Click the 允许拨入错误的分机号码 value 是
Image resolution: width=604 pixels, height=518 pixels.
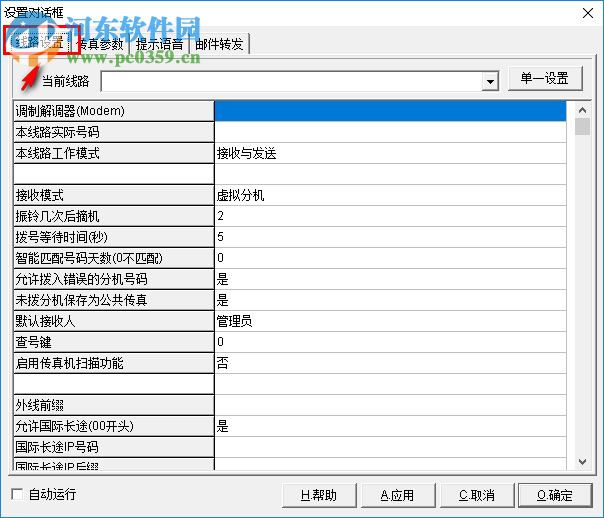pyautogui.click(x=390, y=279)
